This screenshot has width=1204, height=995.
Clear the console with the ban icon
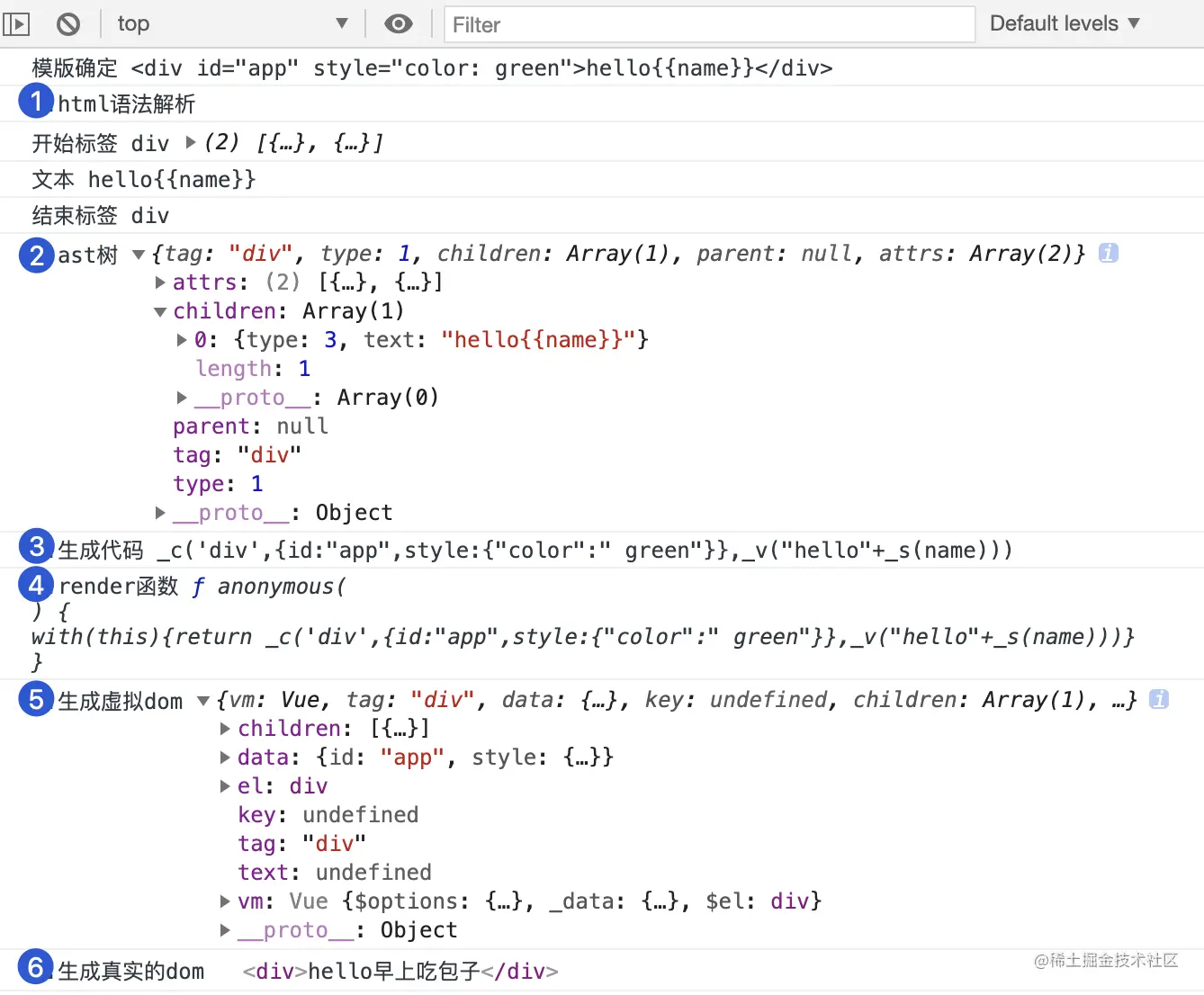tap(68, 24)
